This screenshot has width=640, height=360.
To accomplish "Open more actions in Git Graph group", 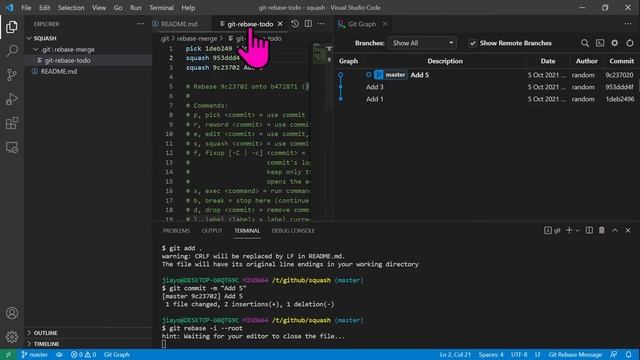I will [x=628, y=24].
